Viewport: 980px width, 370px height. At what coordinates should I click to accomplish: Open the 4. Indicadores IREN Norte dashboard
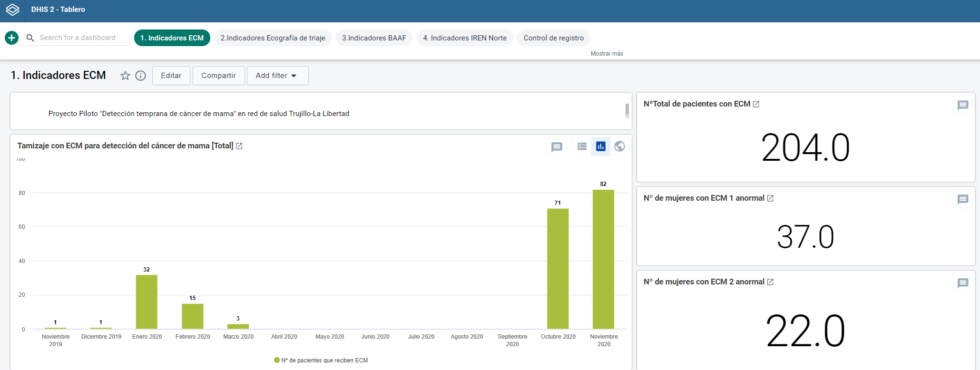(x=465, y=38)
